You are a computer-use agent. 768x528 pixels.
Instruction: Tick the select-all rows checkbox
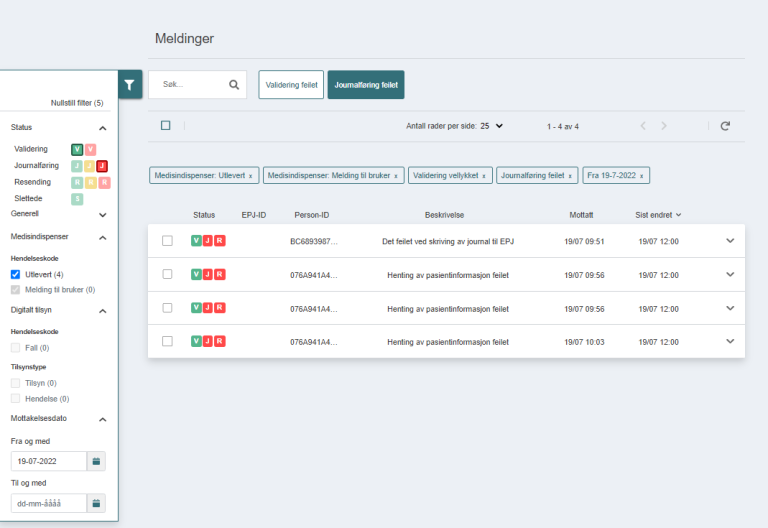point(166,126)
